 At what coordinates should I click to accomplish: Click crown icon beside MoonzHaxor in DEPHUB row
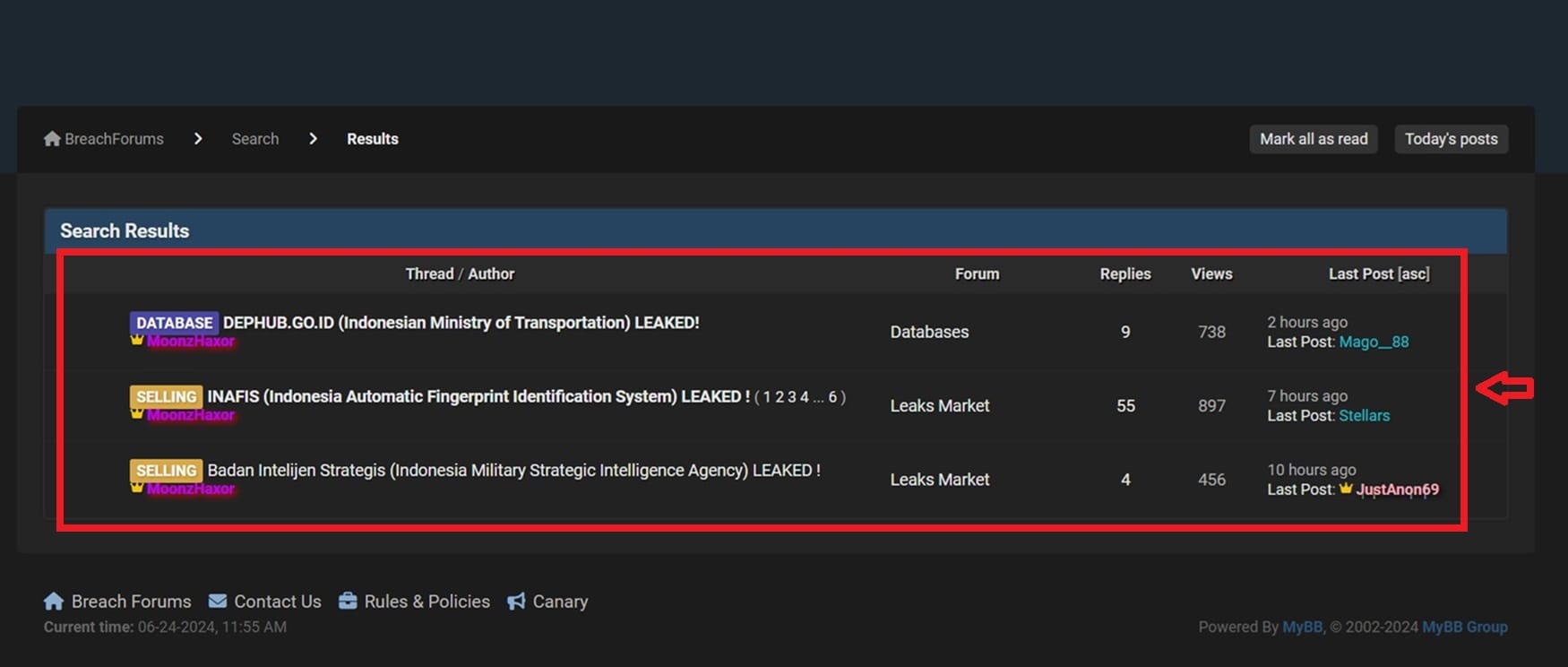click(137, 340)
